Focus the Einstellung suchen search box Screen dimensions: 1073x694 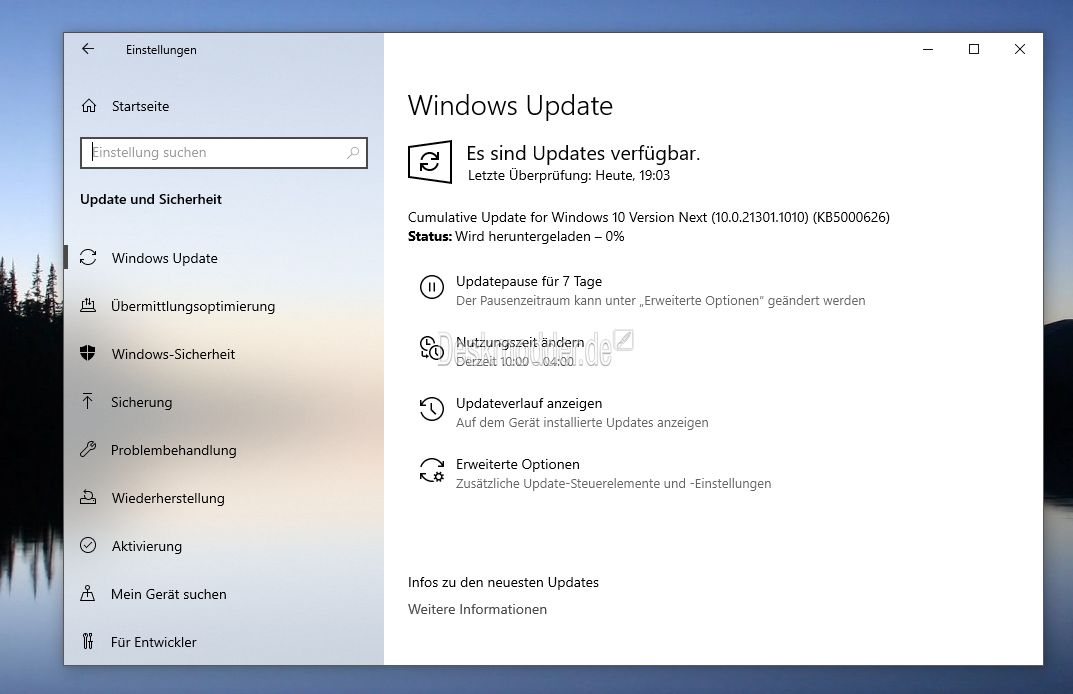point(224,153)
